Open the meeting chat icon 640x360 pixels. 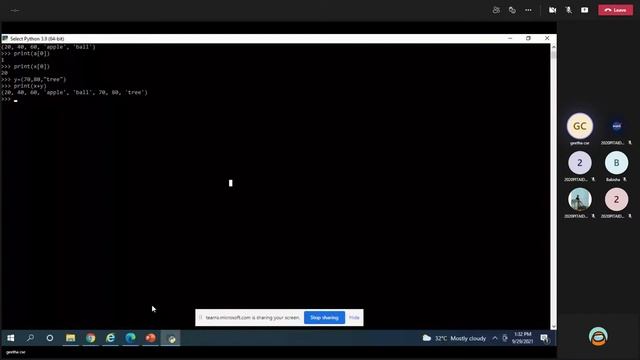pos(512,10)
